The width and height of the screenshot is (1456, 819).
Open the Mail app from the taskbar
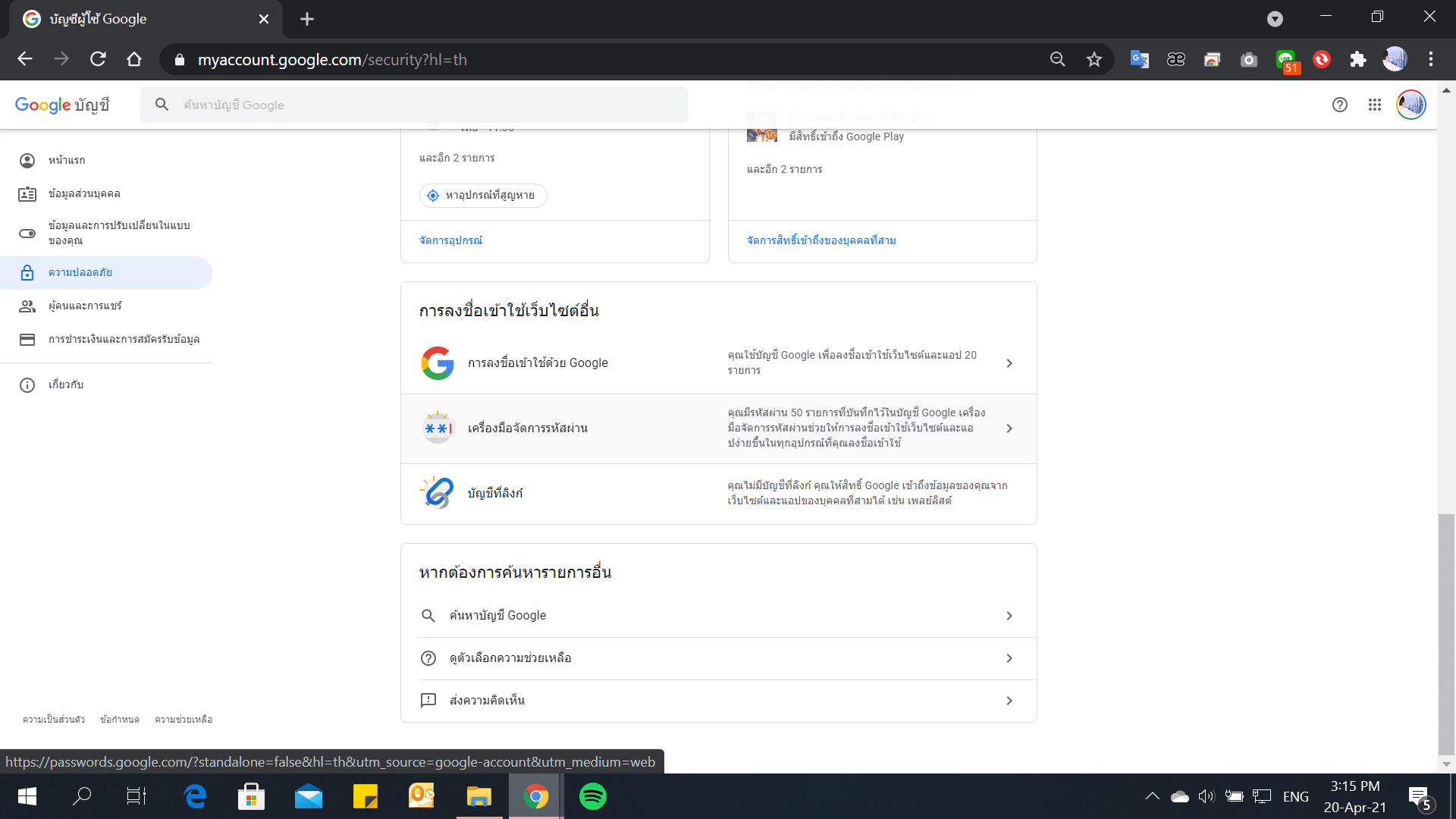[x=309, y=796]
